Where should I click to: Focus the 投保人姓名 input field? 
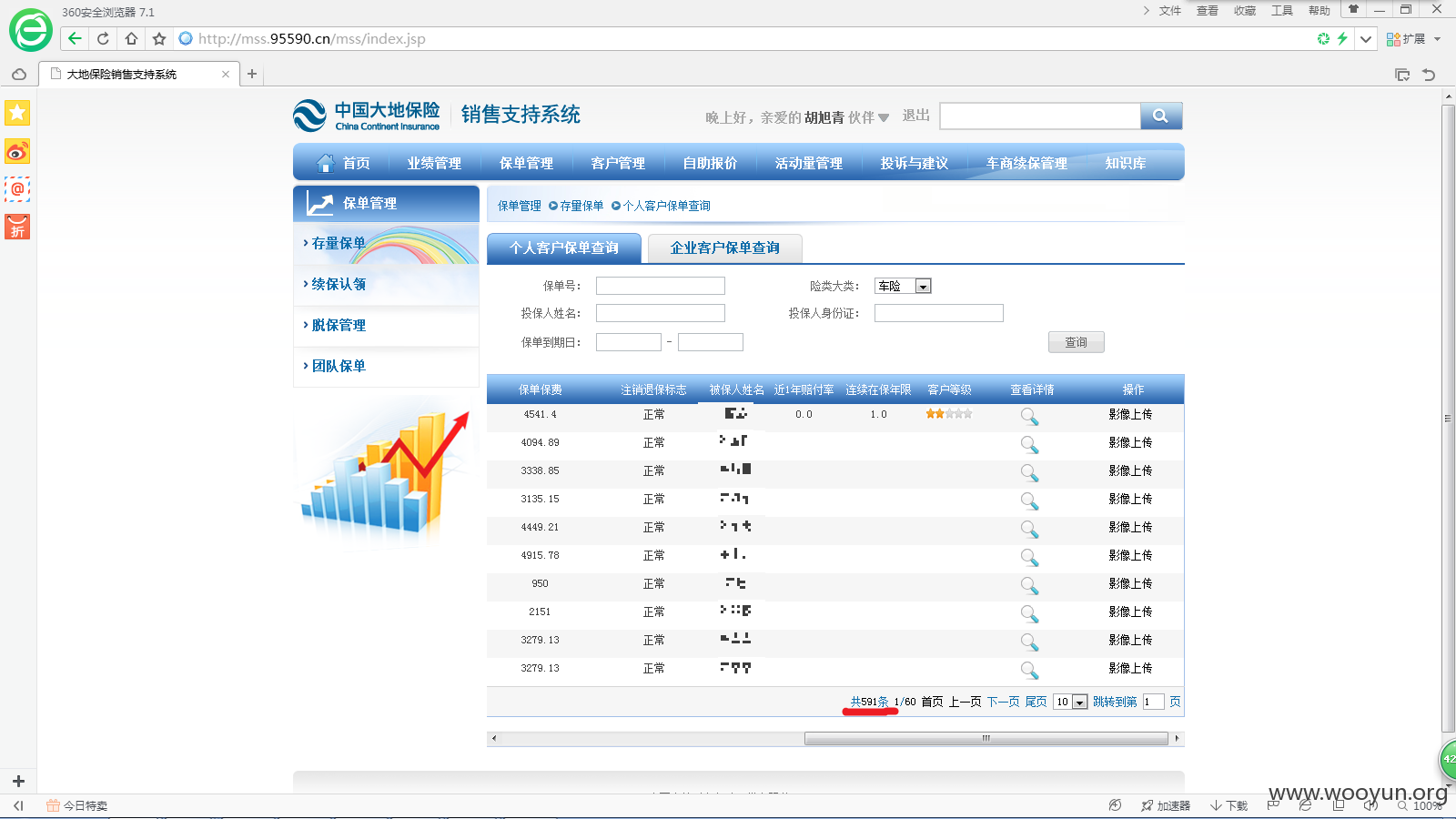click(x=660, y=313)
